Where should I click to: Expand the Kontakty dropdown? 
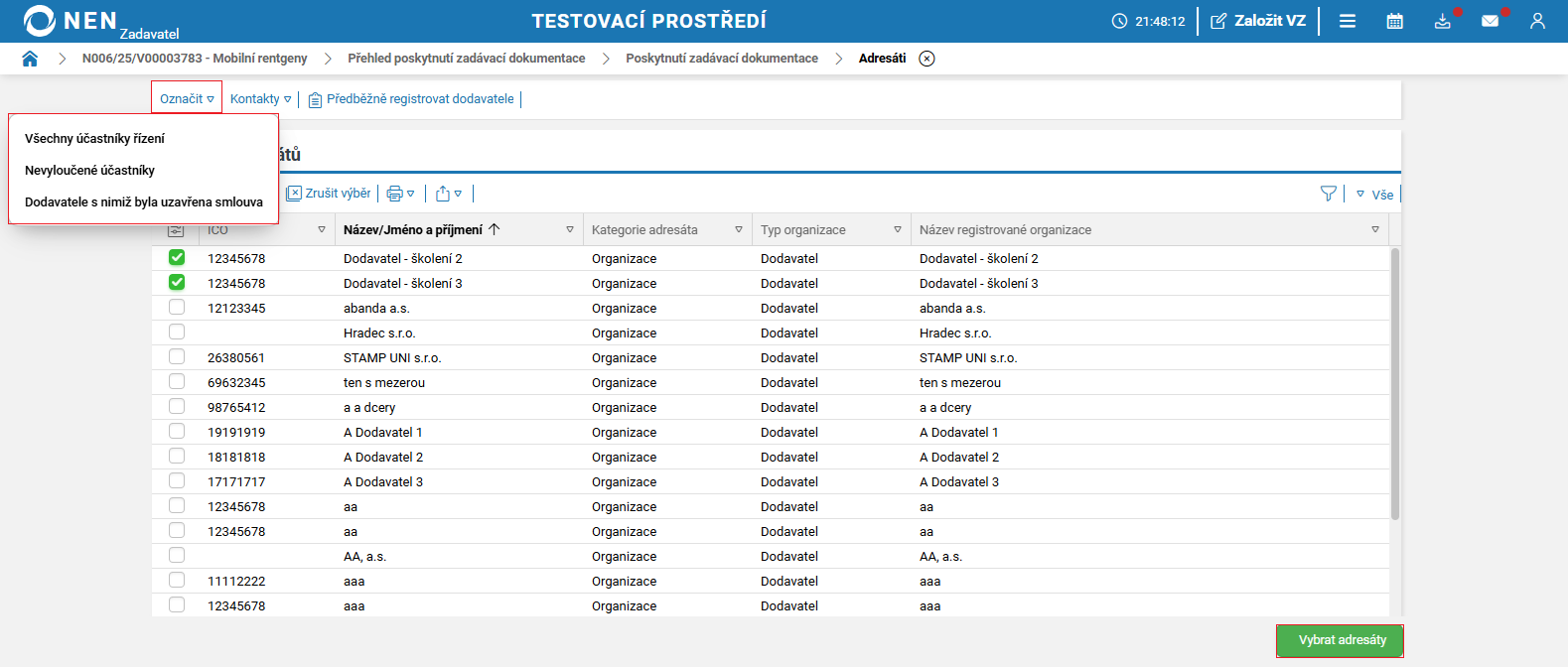260,98
